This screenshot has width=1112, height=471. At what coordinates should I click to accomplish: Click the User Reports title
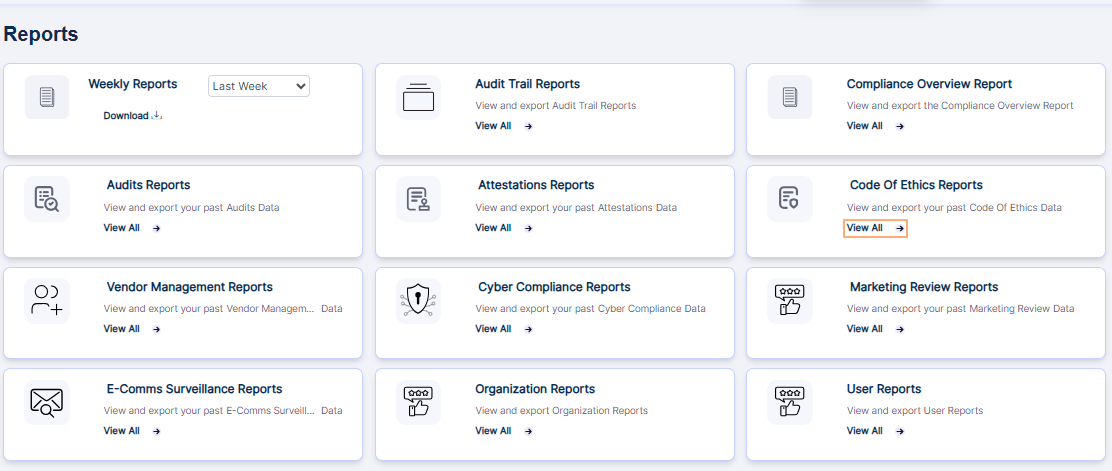pos(884,389)
